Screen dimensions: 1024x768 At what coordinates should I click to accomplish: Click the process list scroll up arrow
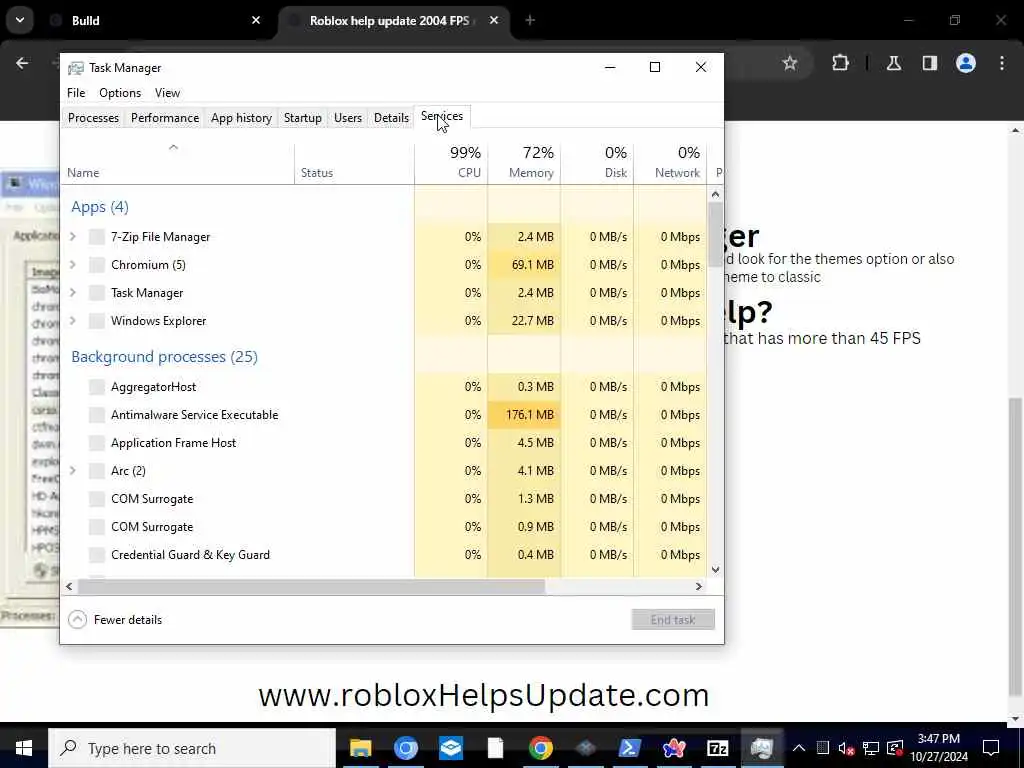715,194
